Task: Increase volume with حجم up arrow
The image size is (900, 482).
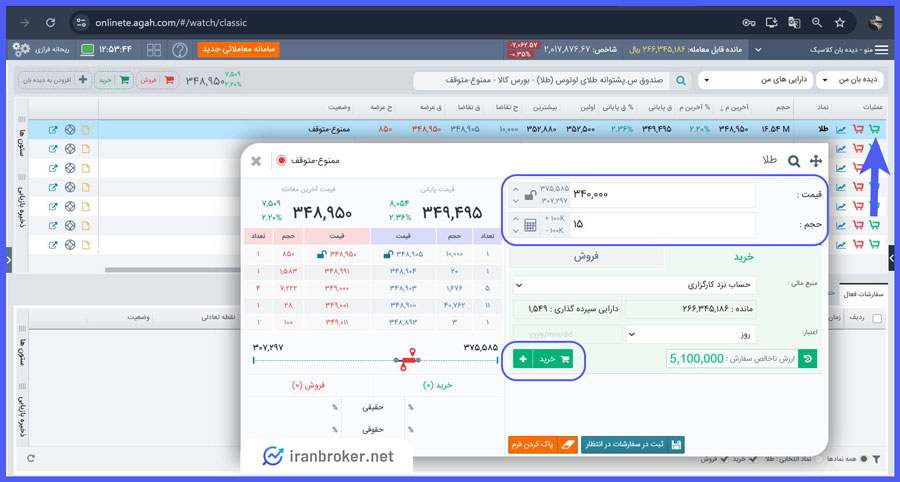Action: (515, 219)
